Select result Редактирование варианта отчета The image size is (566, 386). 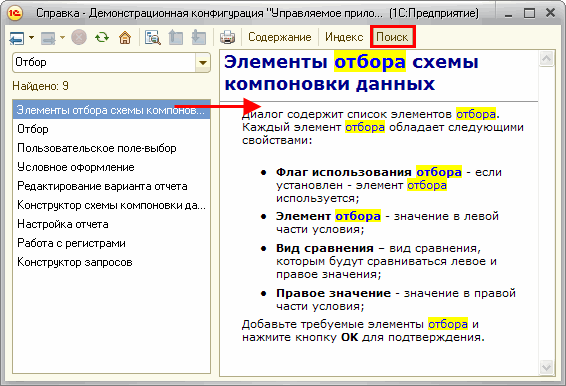coord(112,186)
